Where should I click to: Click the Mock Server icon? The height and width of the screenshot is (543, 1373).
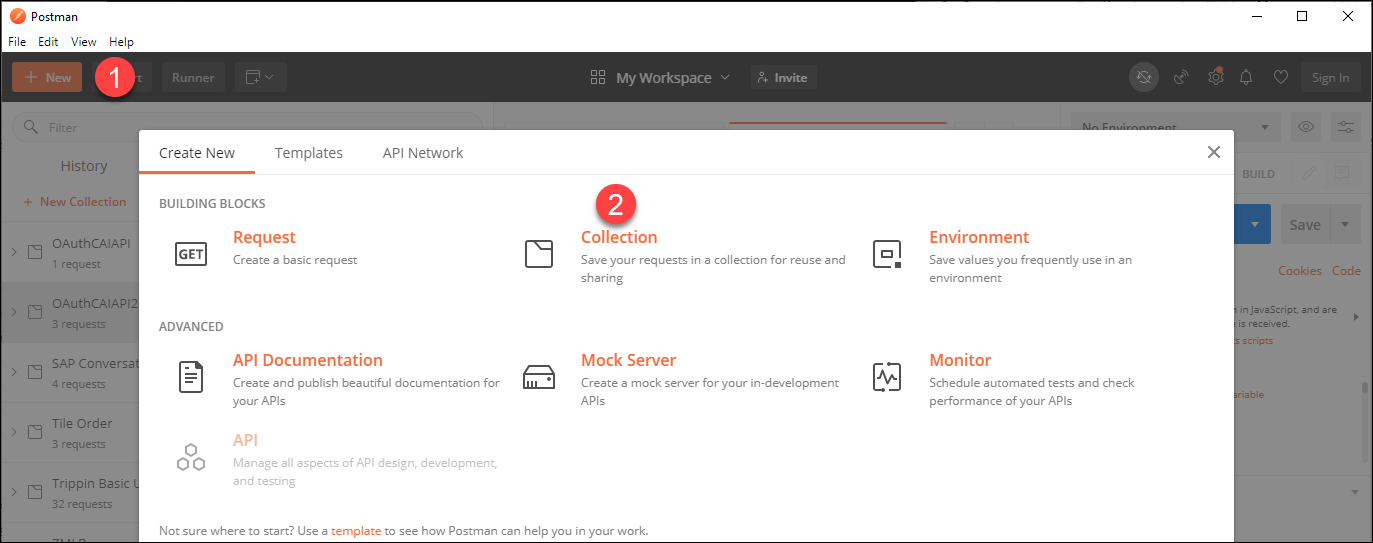point(539,377)
